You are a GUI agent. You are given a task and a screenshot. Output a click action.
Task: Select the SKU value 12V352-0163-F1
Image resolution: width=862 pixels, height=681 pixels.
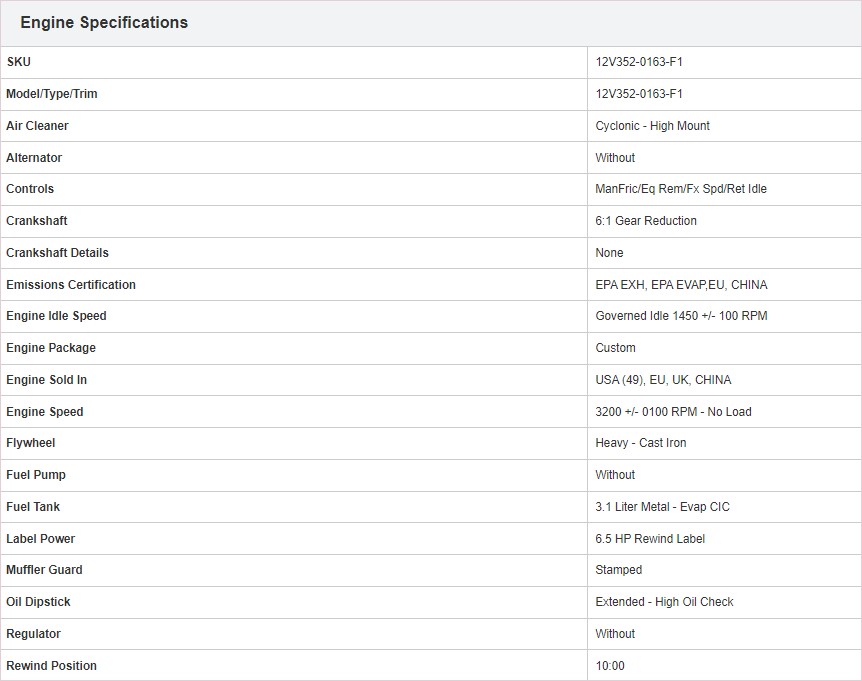coord(639,62)
